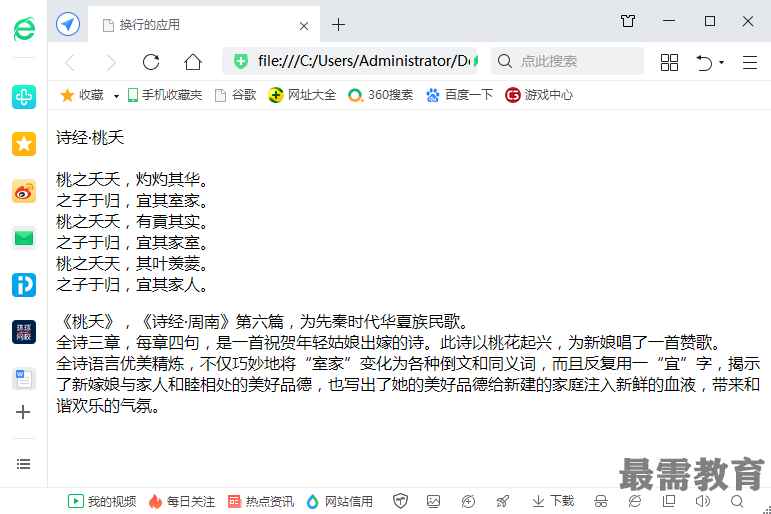The width and height of the screenshot is (771, 514).
Task: Click the rocket speed-up status icon
Action: click(x=503, y=501)
